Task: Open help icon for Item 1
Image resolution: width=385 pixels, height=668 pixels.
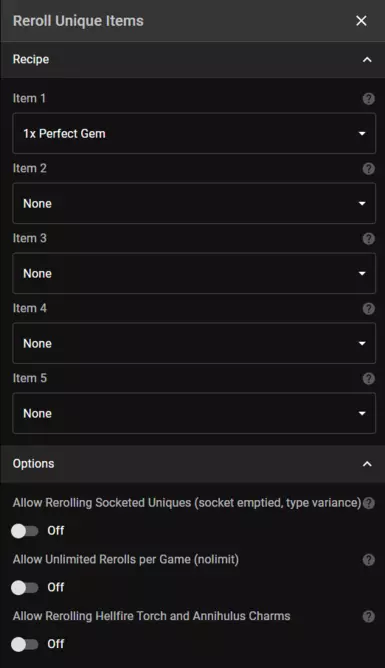Action: (x=368, y=99)
